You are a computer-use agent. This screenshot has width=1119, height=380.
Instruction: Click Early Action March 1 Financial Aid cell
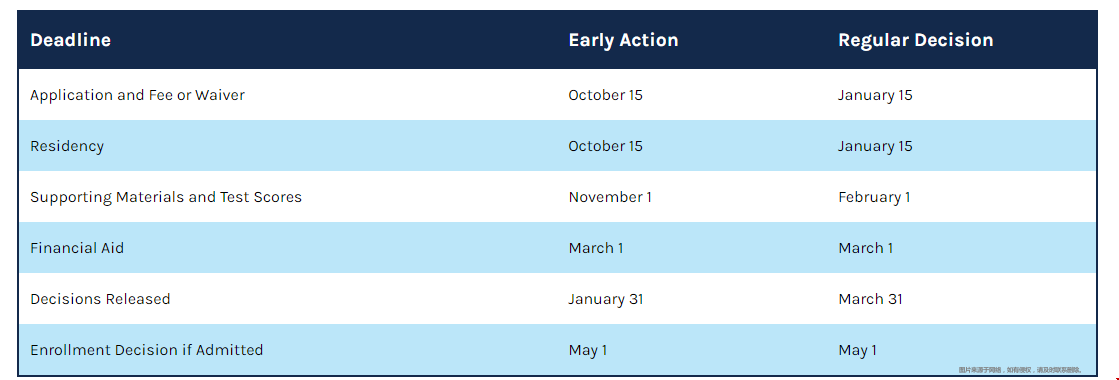(595, 248)
